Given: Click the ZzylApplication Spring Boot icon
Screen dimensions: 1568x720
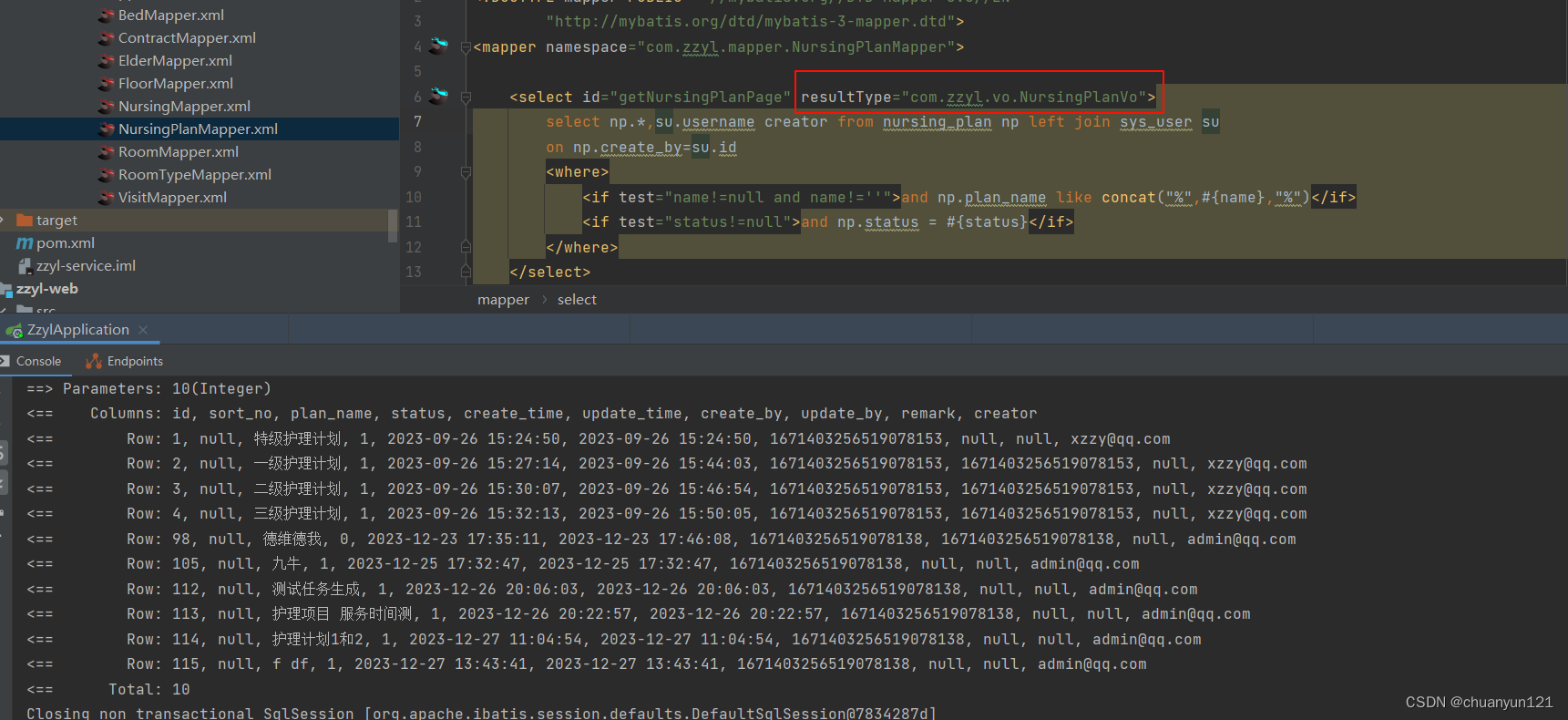Looking at the screenshot, I should click(x=14, y=331).
